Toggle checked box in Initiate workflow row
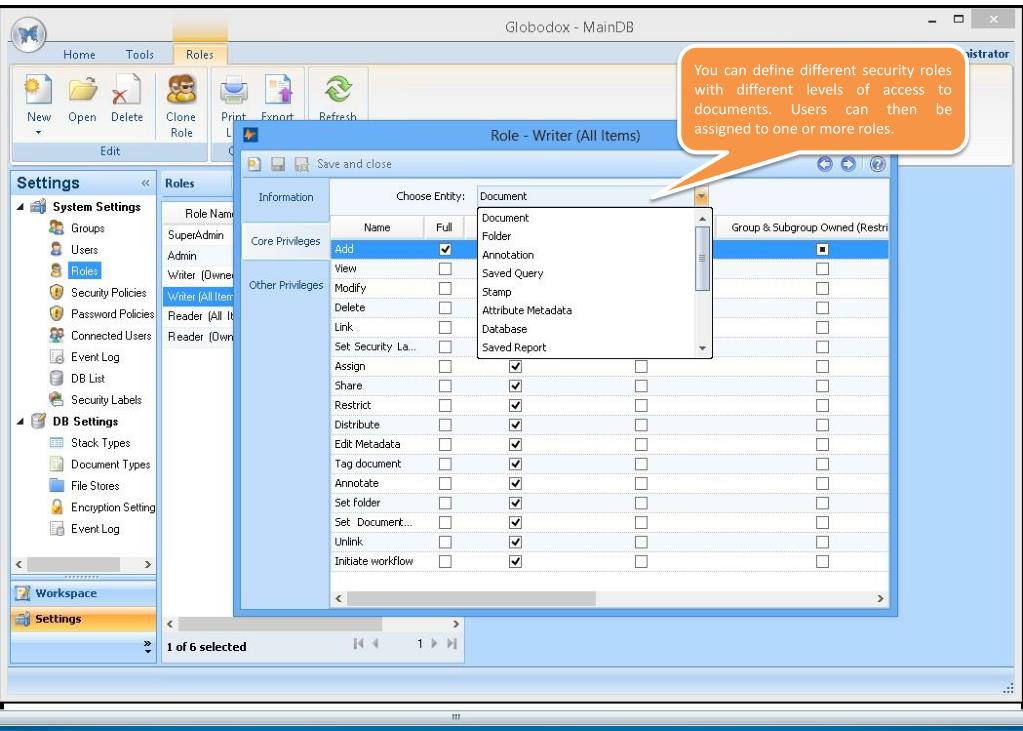 pyautogui.click(x=515, y=562)
